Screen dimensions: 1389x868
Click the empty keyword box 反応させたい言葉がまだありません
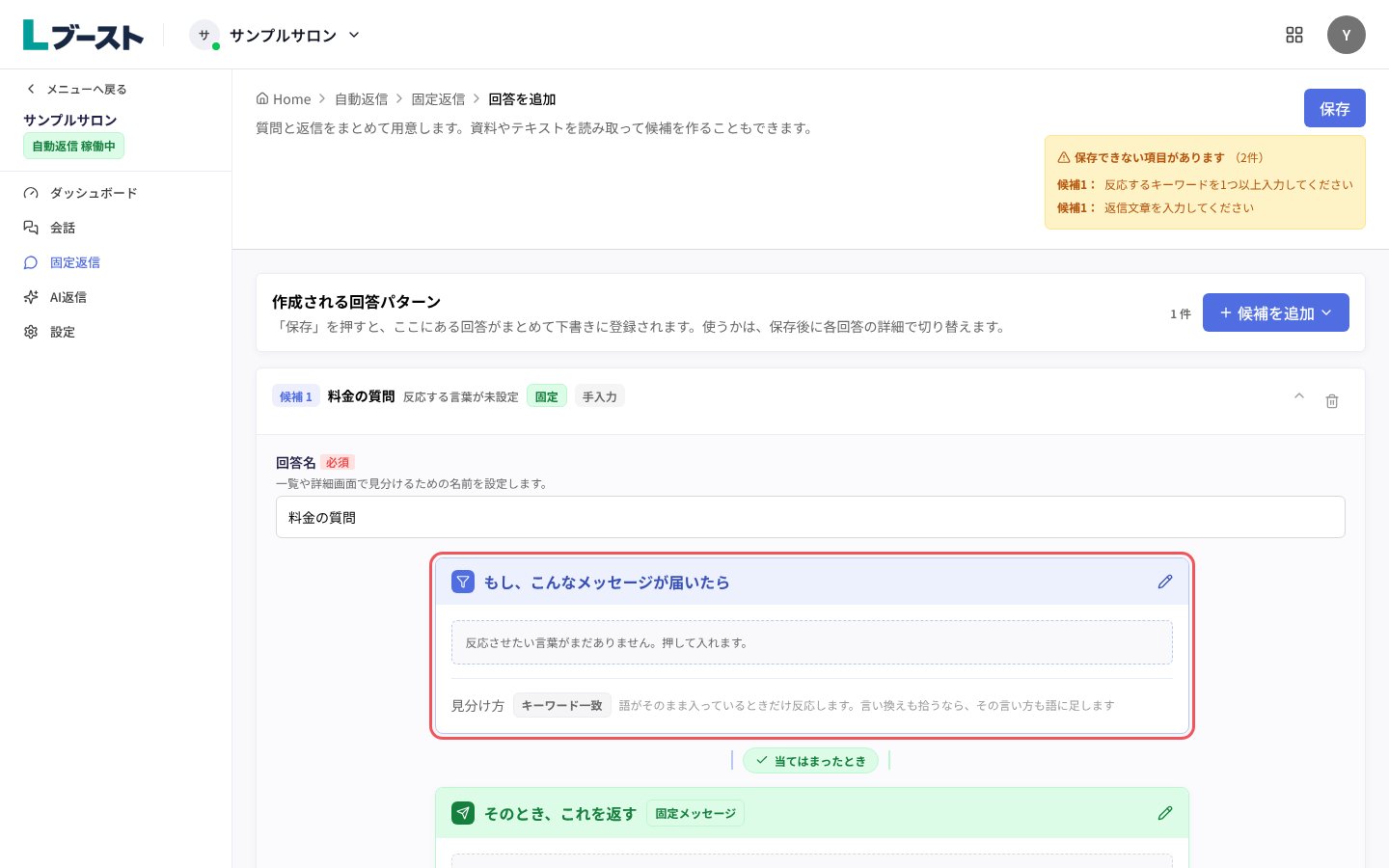tap(812, 642)
